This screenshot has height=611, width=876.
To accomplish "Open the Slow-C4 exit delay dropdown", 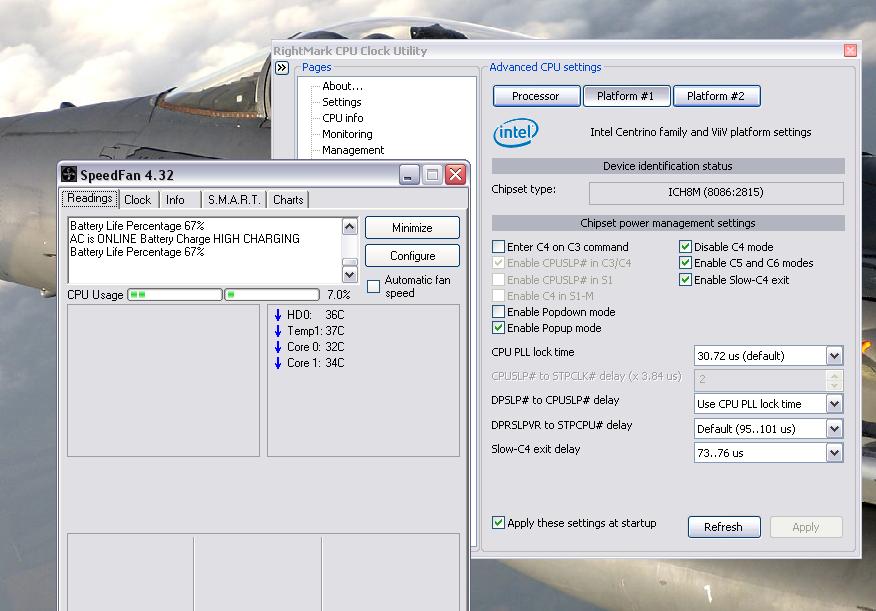I will [834, 453].
